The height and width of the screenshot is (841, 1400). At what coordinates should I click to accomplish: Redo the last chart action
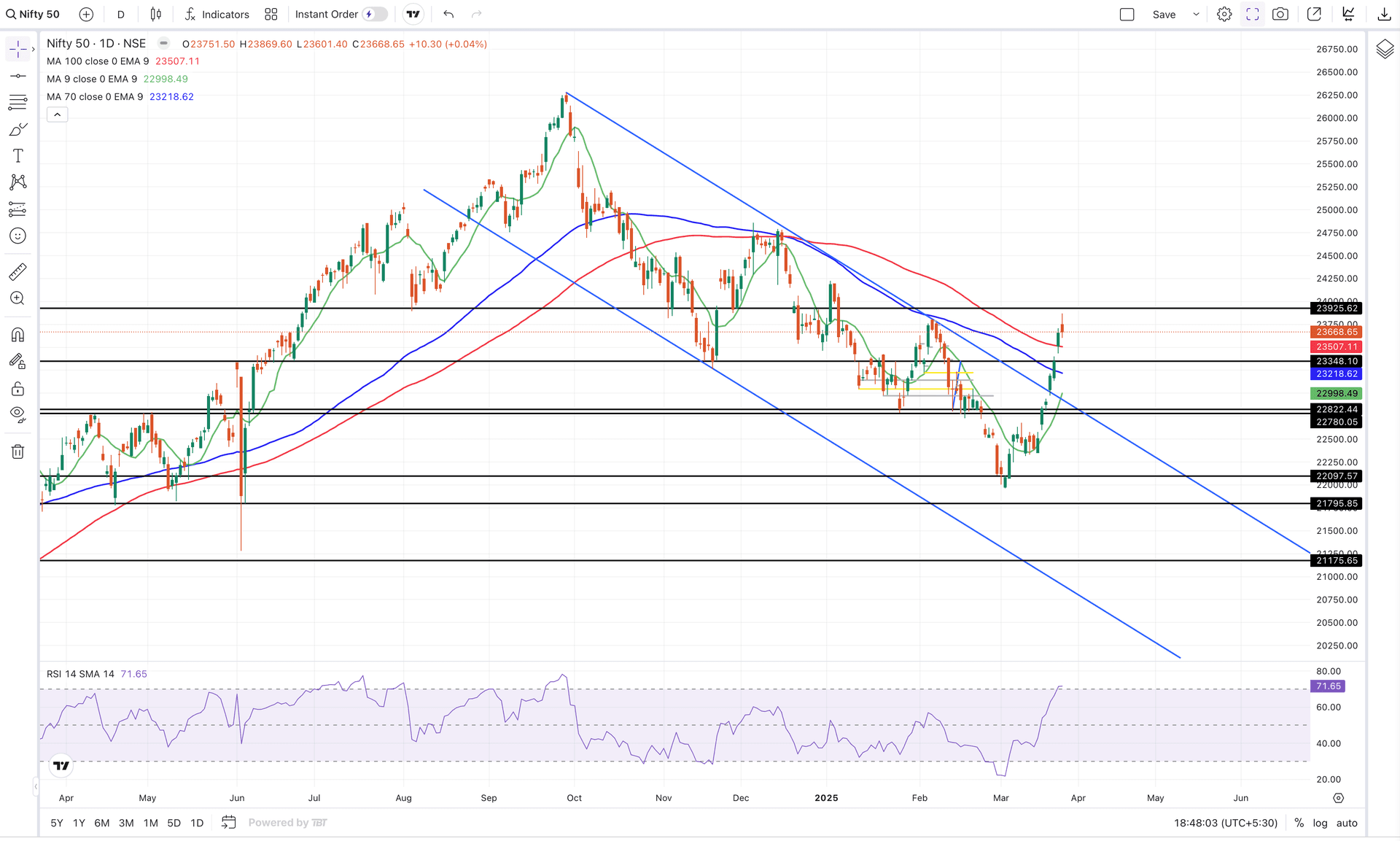(x=477, y=15)
